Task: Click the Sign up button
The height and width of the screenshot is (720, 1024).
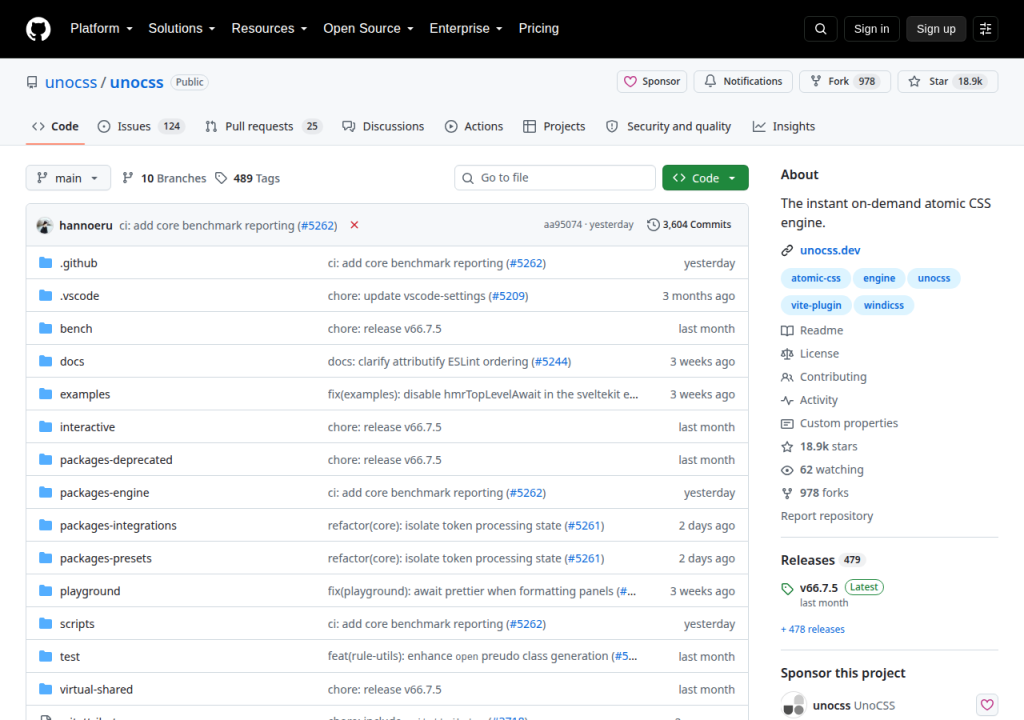Action: pos(936,29)
